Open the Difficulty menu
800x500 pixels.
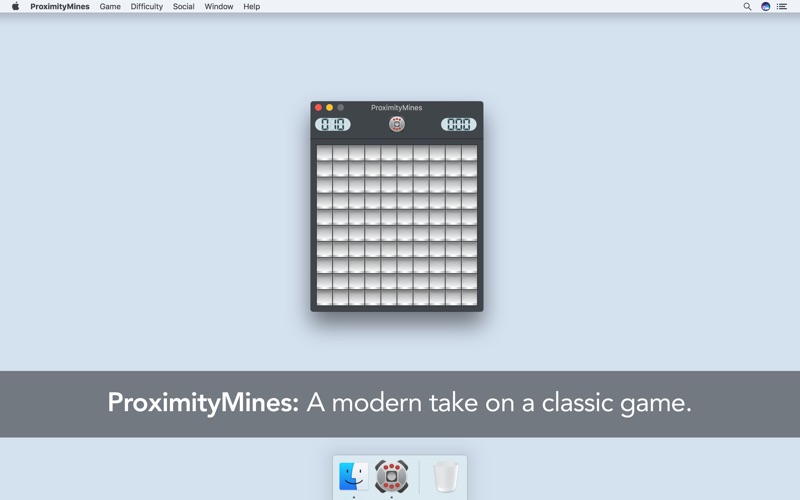coord(146,7)
